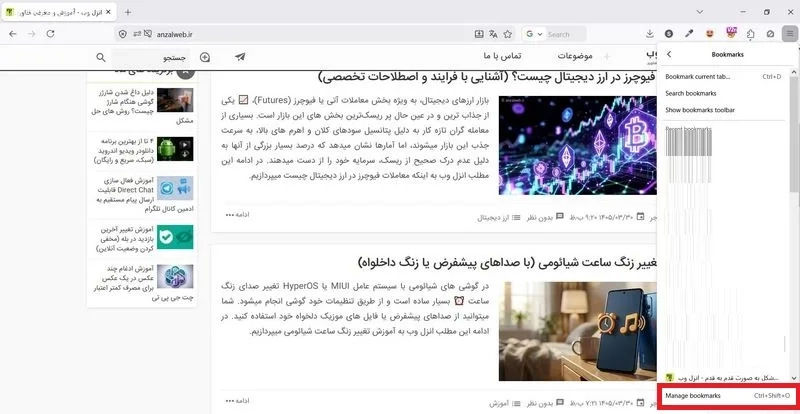Image resolution: width=800 pixels, height=414 pixels.
Task: Open the Downloads toolbar icon
Action: tap(649, 34)
